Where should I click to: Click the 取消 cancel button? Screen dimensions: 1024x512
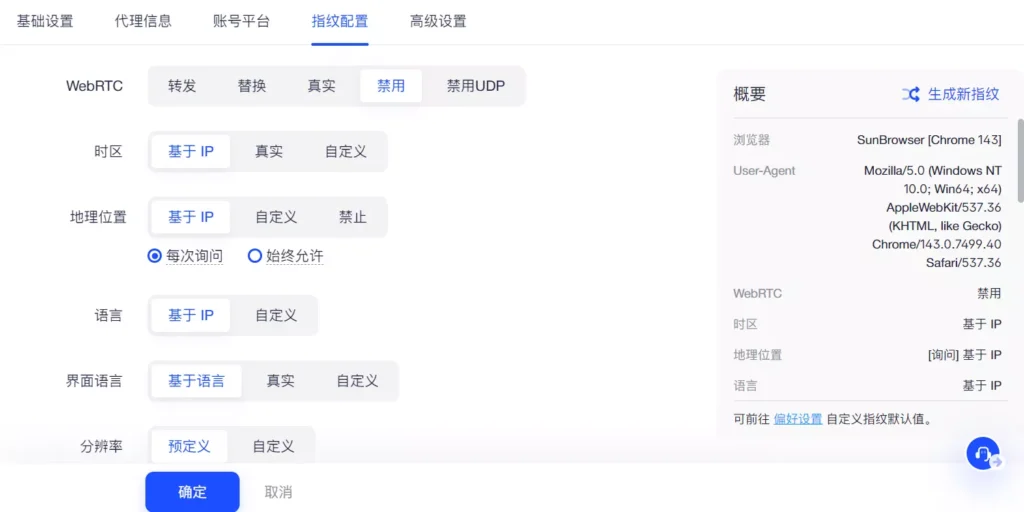click(x=278, y=492)
